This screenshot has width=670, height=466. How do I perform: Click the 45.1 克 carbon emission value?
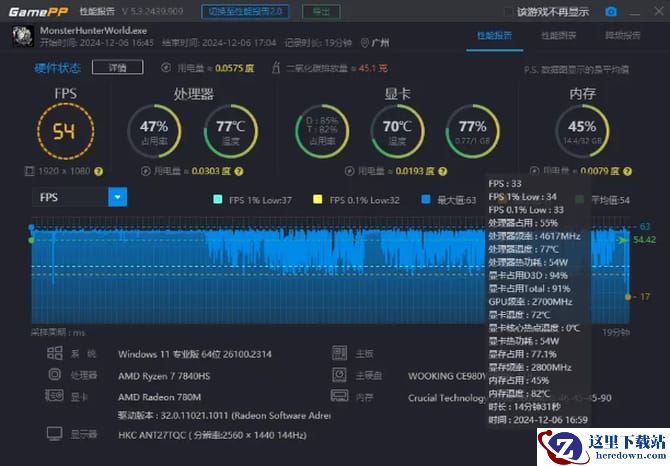tap(373, 68)
